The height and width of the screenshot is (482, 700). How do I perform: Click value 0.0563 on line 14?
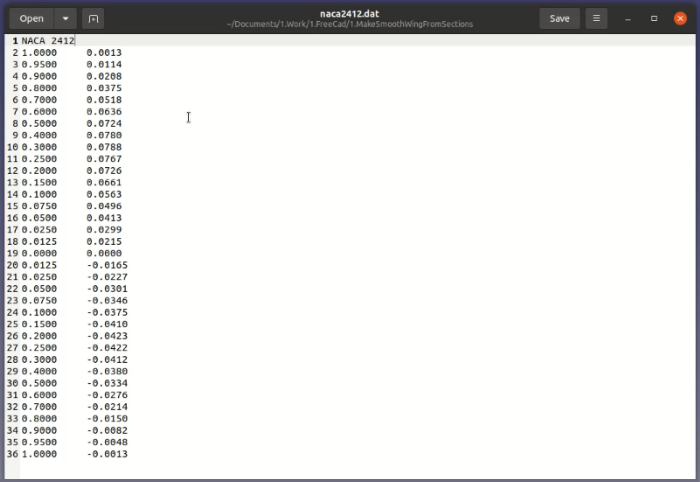(x=104, y=194)
